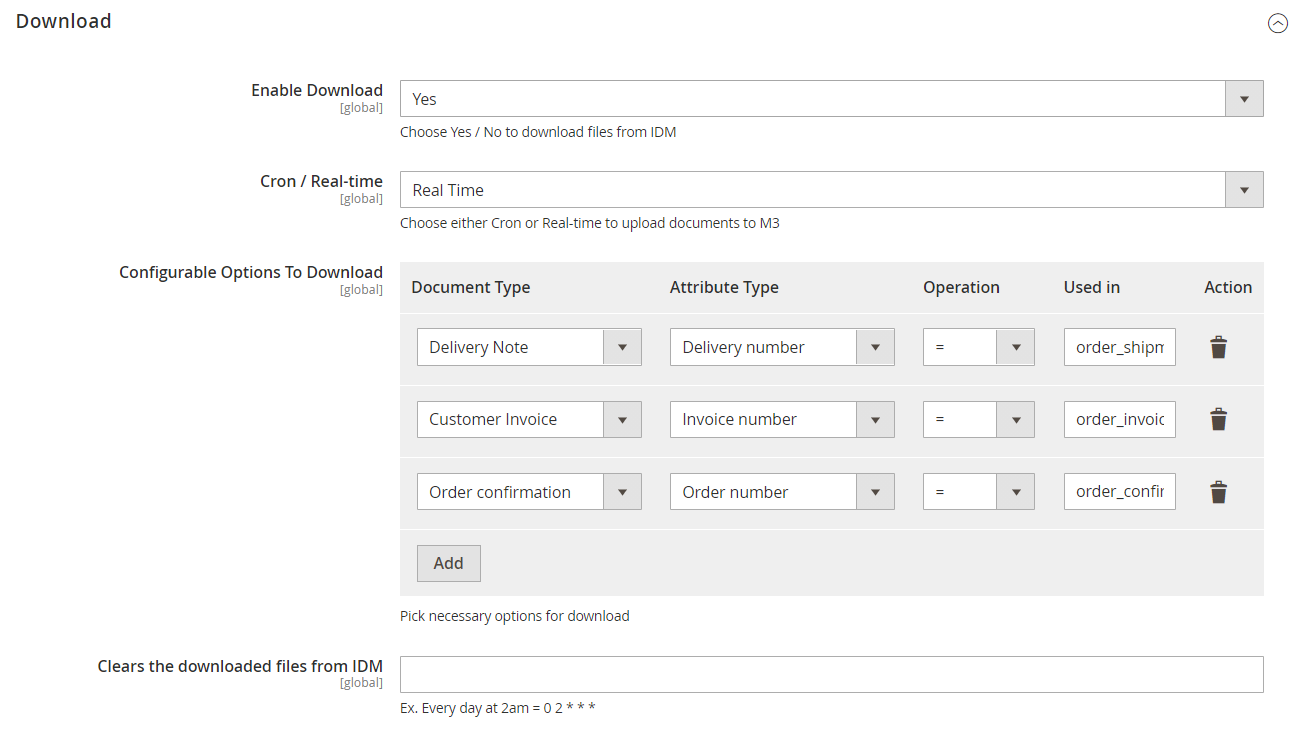
Task: Focus the order_invoic Used in field
Action: point(1119,419)
